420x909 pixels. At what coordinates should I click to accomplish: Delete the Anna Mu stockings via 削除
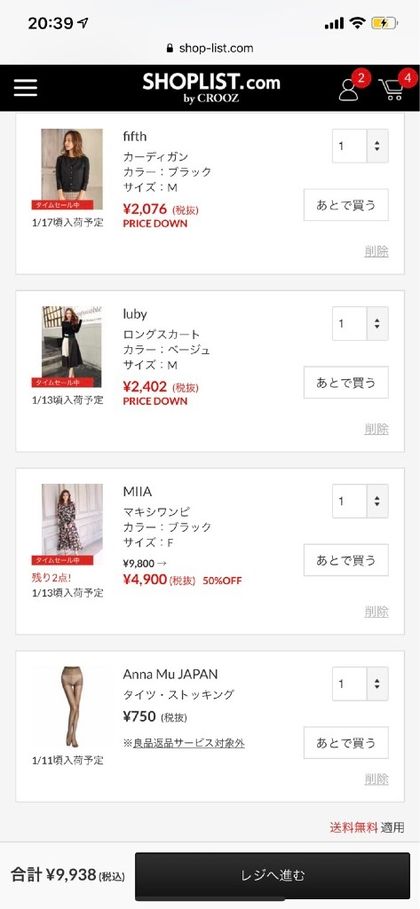[376, 779]
